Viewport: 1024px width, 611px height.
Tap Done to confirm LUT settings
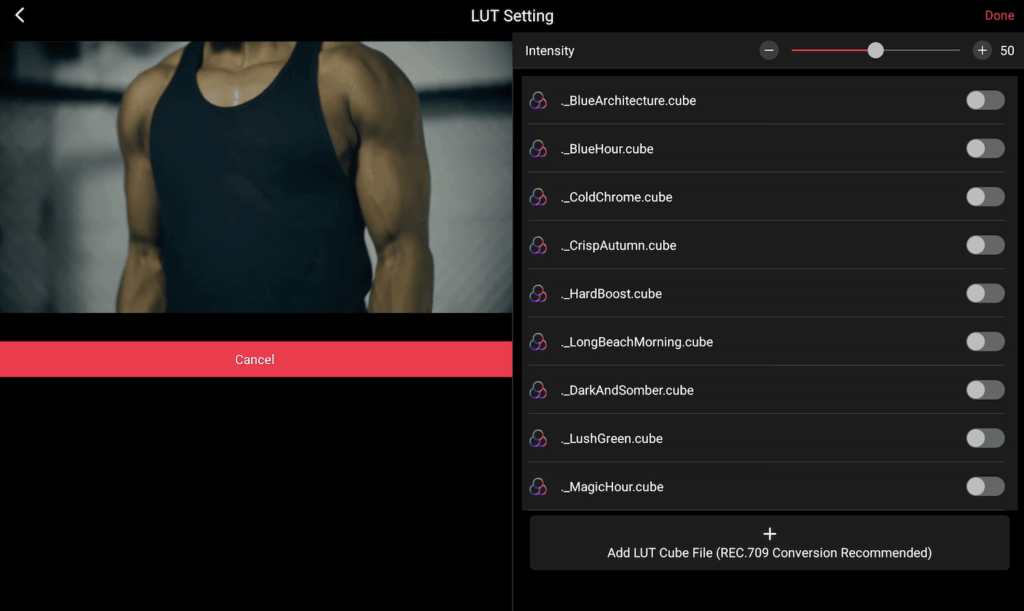pos(998,15)
